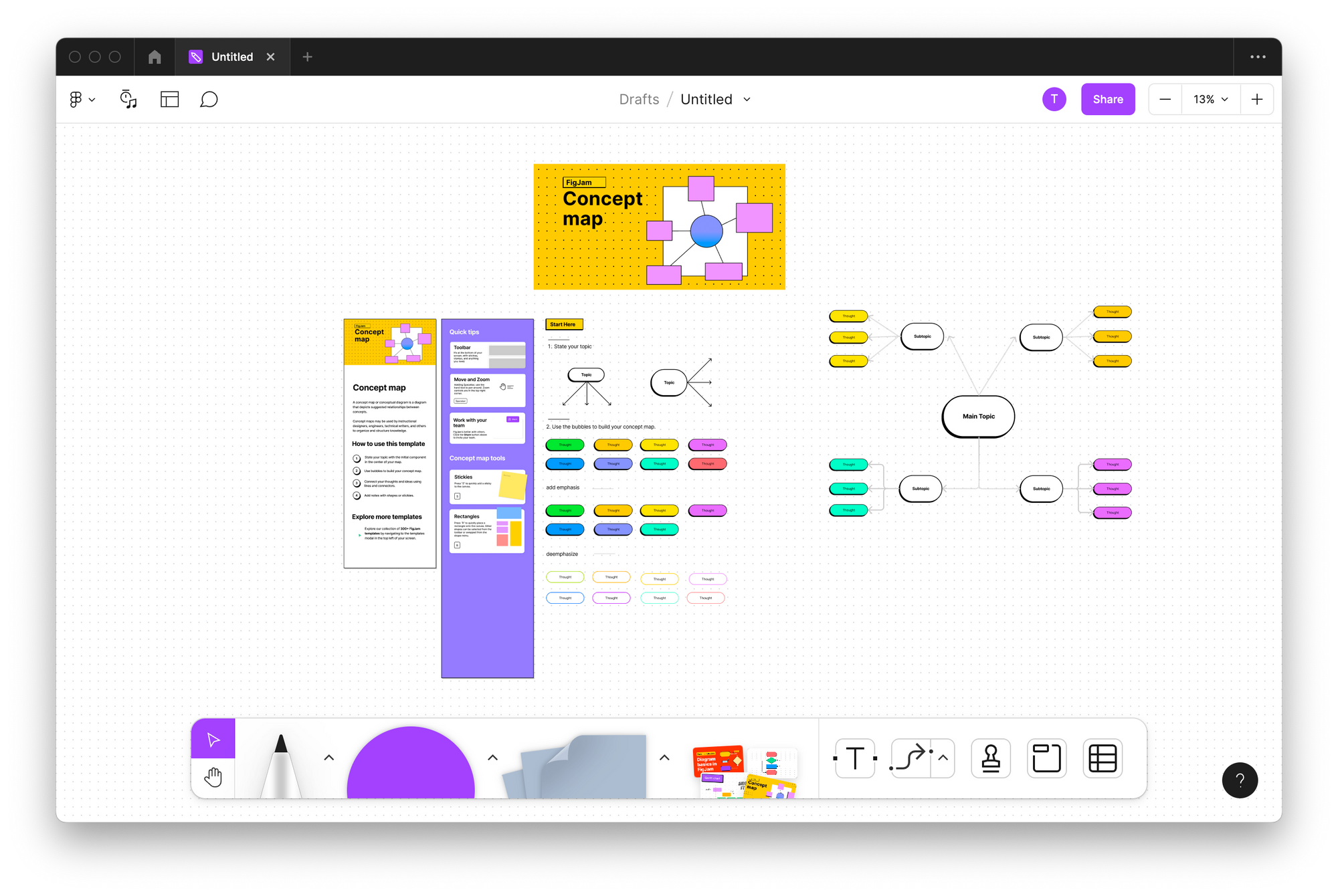1338x896 pixels.
Task: Select the connector line tool
Action: click(x=911, y=758)
